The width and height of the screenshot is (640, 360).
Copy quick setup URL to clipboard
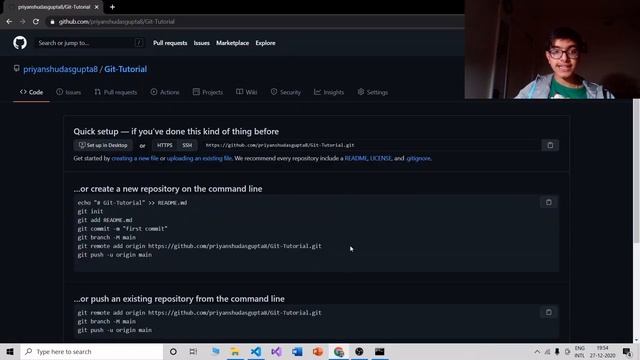550,145
